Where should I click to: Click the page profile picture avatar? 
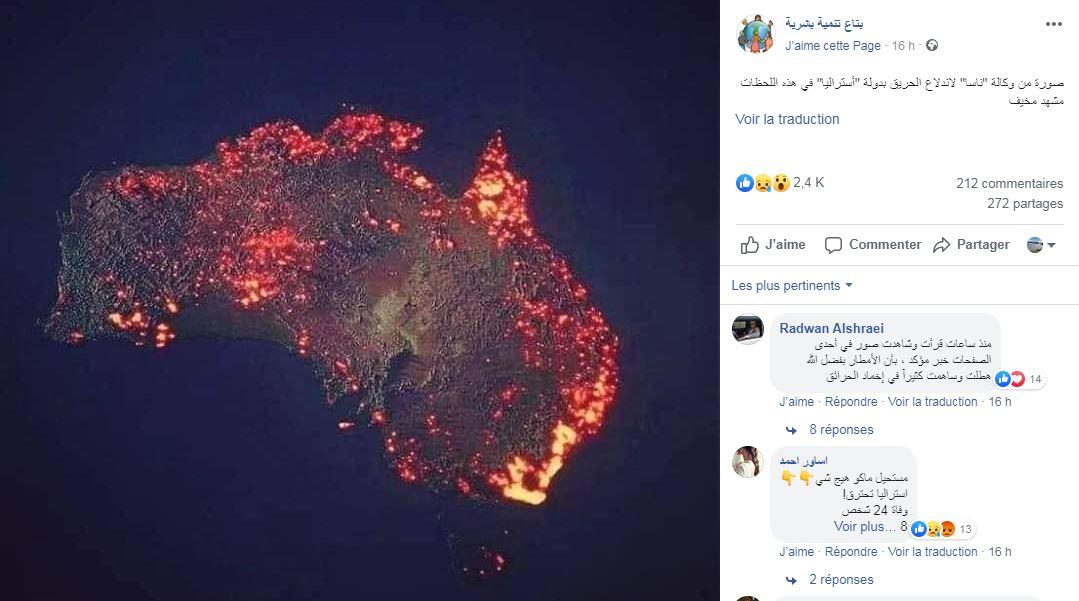point(755,34)
